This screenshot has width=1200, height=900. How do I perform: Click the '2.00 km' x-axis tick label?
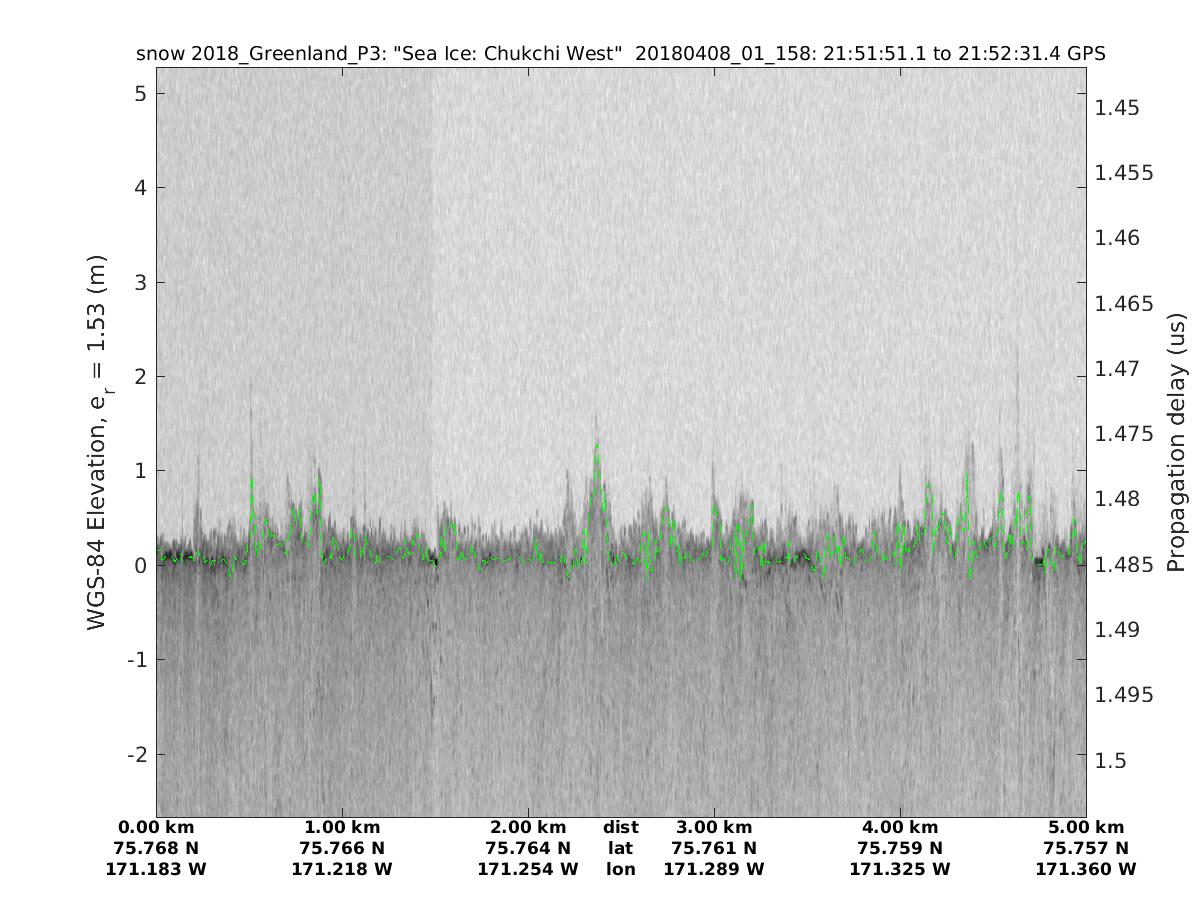pyautogui.click(x=528, y=827)
